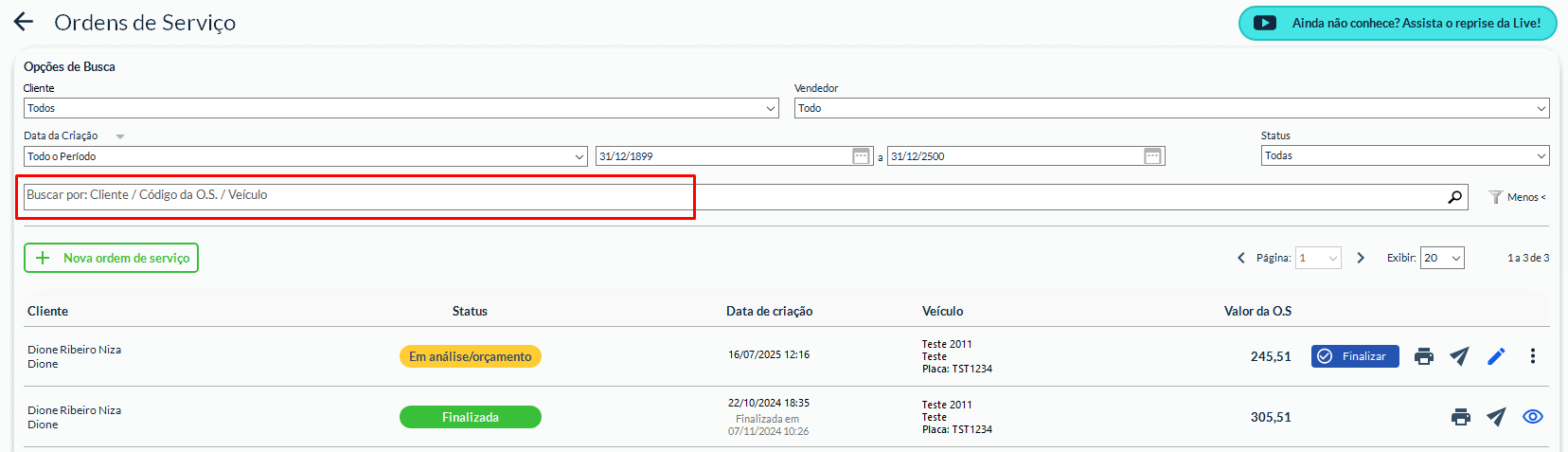The width and height of the screenshot is (1568, 452).
Task: Change the Exibir items-per-page dropdown
Action: click(1442, 258)
